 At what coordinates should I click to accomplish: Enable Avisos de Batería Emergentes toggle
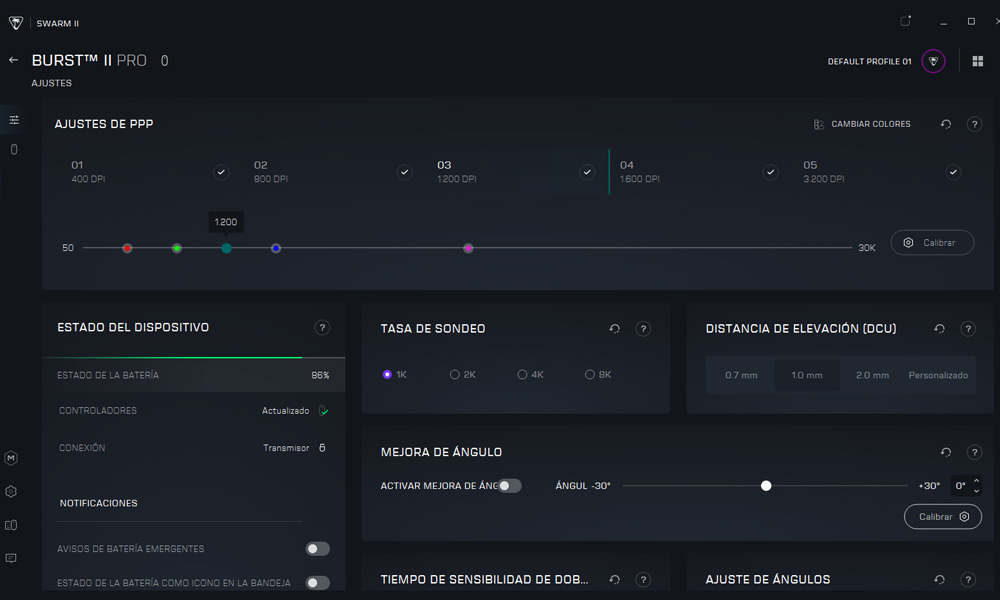click(317, 549)
